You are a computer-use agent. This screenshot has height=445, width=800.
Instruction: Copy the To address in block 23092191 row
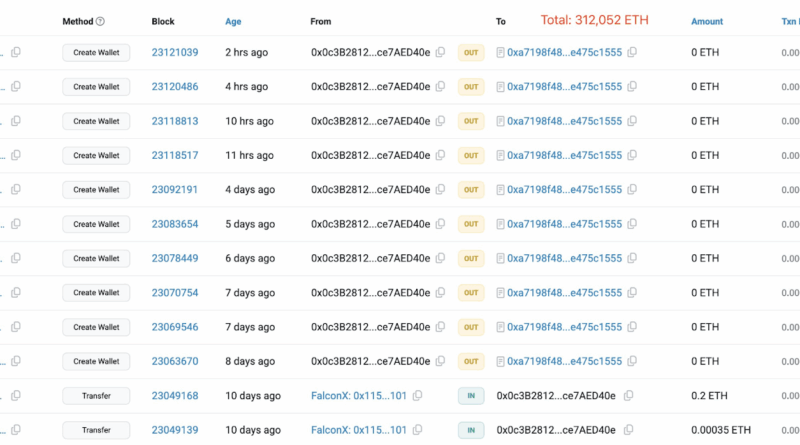tap(632, 189)
